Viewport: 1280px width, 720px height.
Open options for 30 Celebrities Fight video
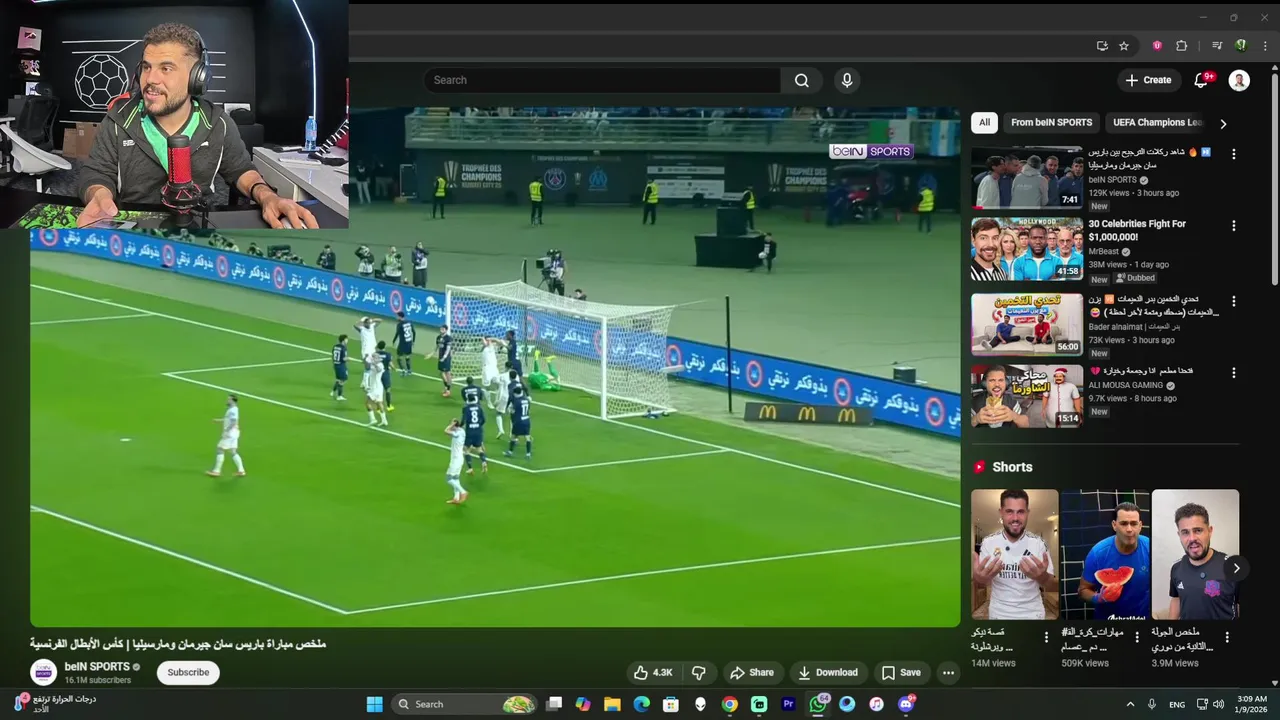(x=1233, y=226)
